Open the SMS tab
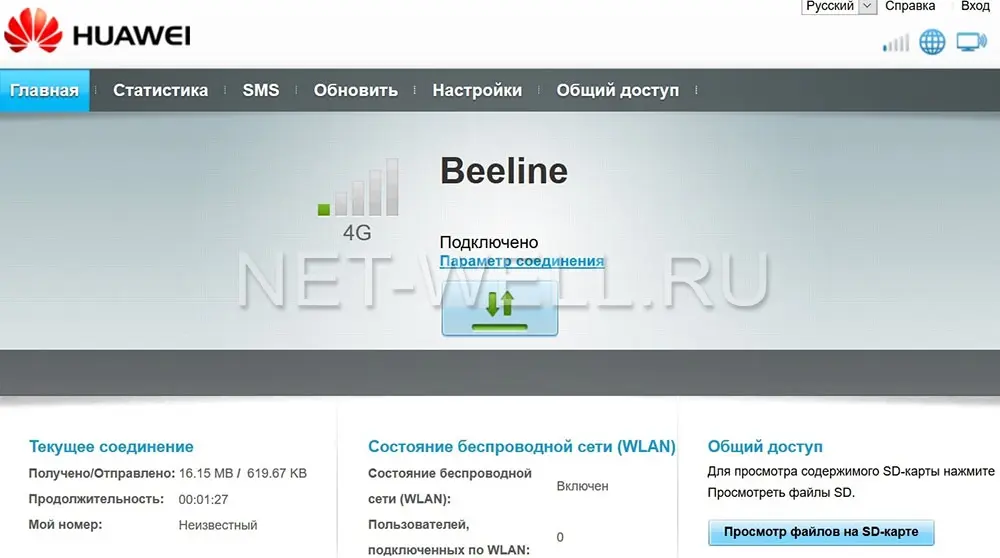1000x558 pixels. coord(260,90)
